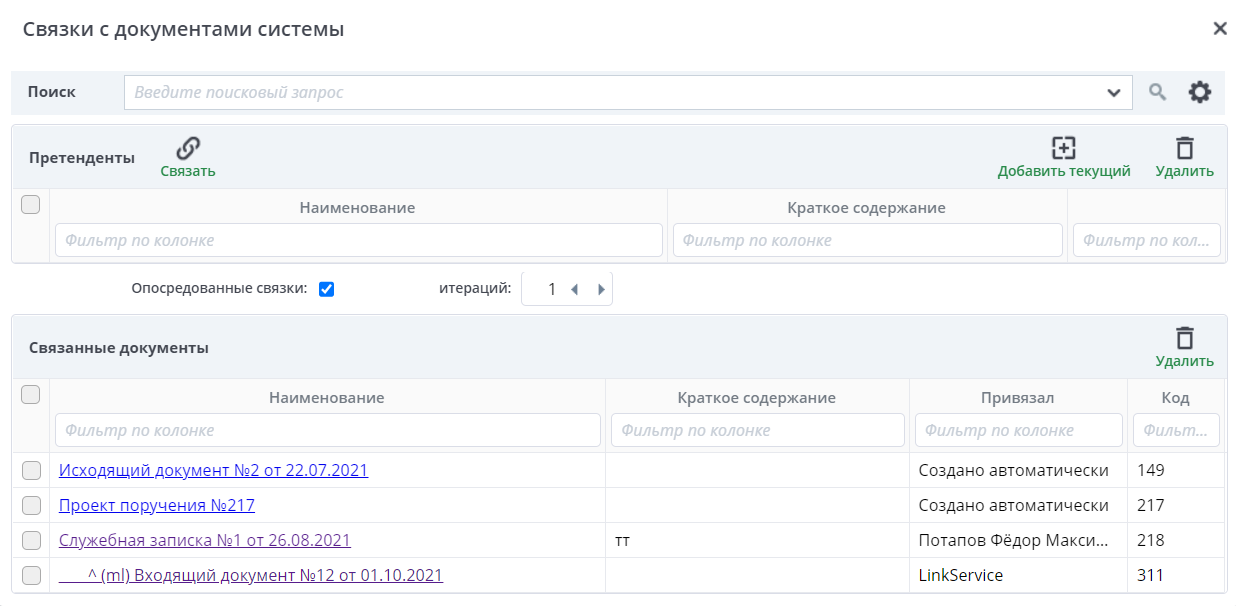Image resolution: width=1236 pixels, height=606 pixels.
Task: Click 'Краткое содержание' filter in Связанные документы
Action: [757, 430]
